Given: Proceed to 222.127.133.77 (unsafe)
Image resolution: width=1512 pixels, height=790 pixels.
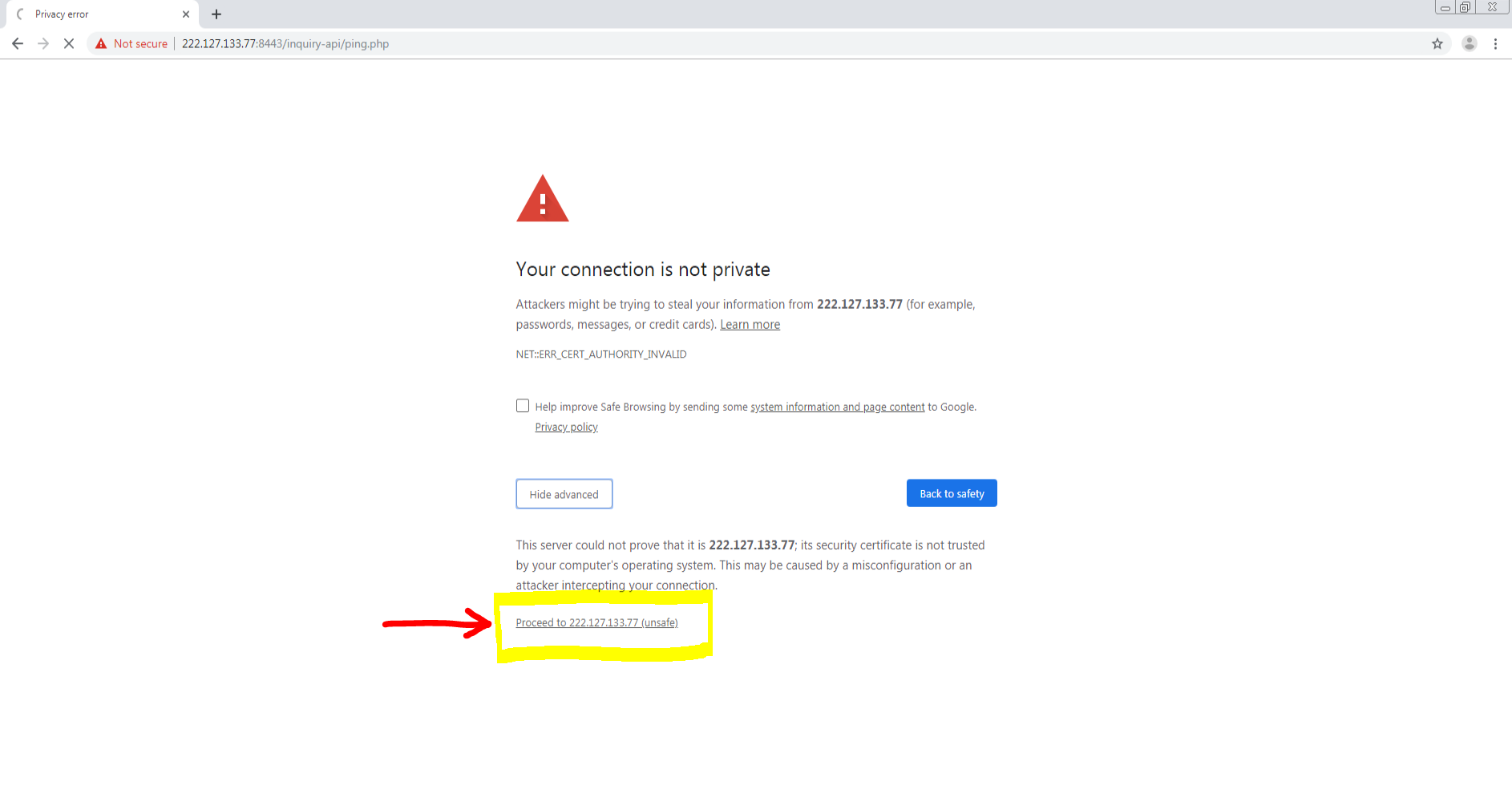Looking at the screenshot, I should point(596,623).
